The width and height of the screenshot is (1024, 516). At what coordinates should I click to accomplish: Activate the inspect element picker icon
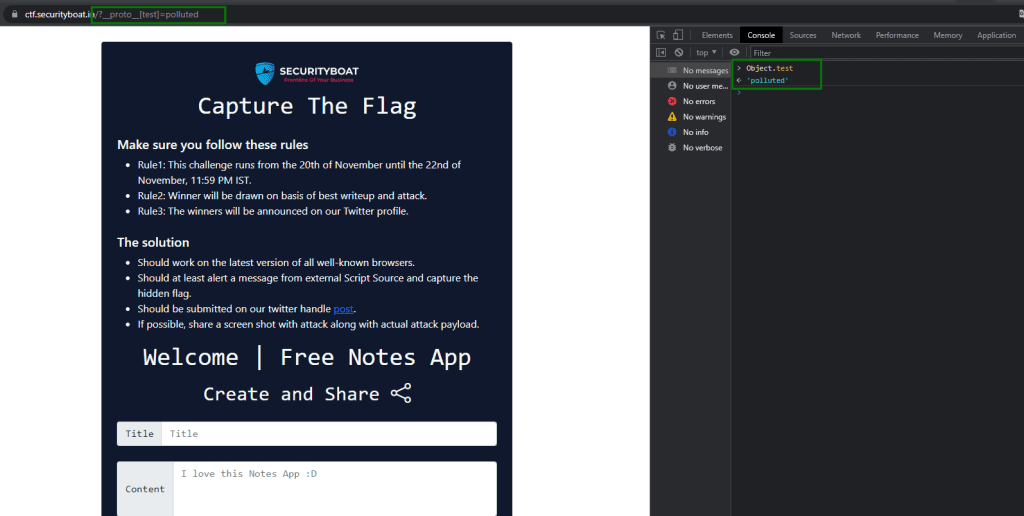661,35
